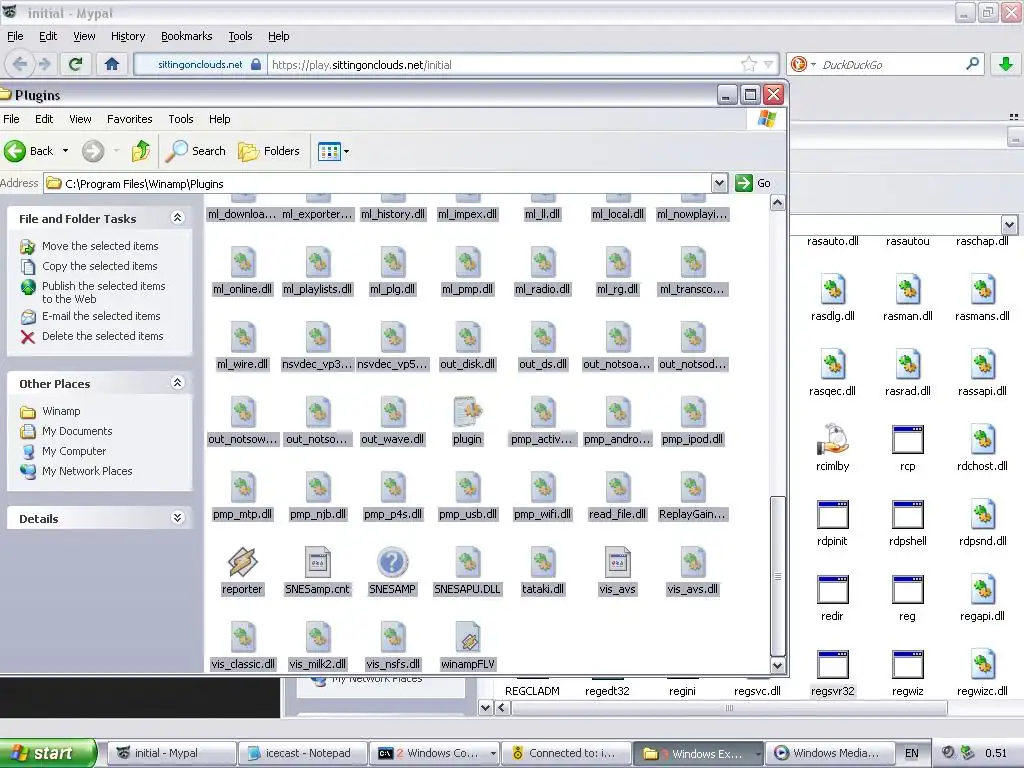
Task: Open the Tools menu in Plugins window
Action: tap(181, 119)
